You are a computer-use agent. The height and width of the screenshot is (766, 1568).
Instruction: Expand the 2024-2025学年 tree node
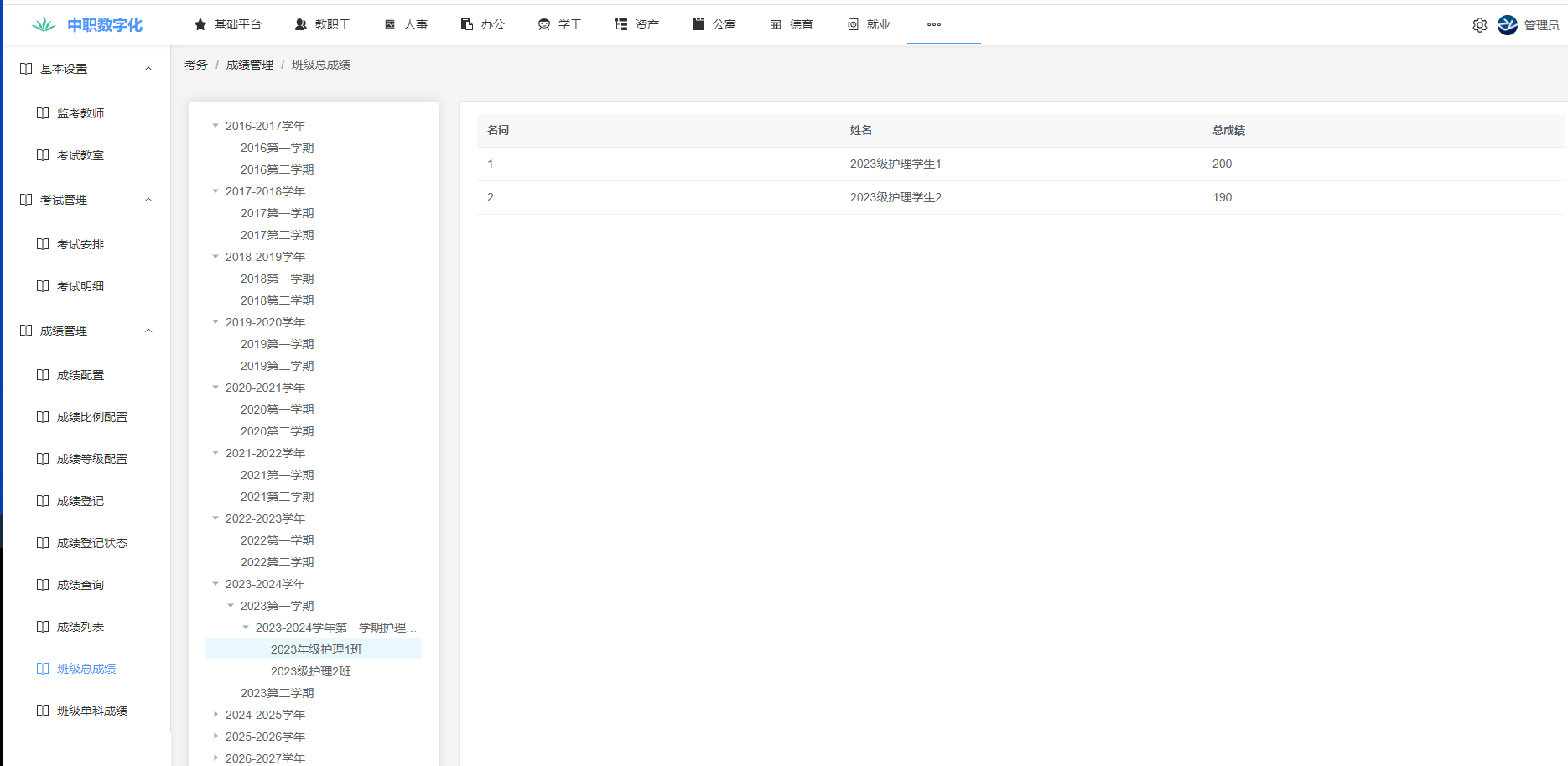215,715
